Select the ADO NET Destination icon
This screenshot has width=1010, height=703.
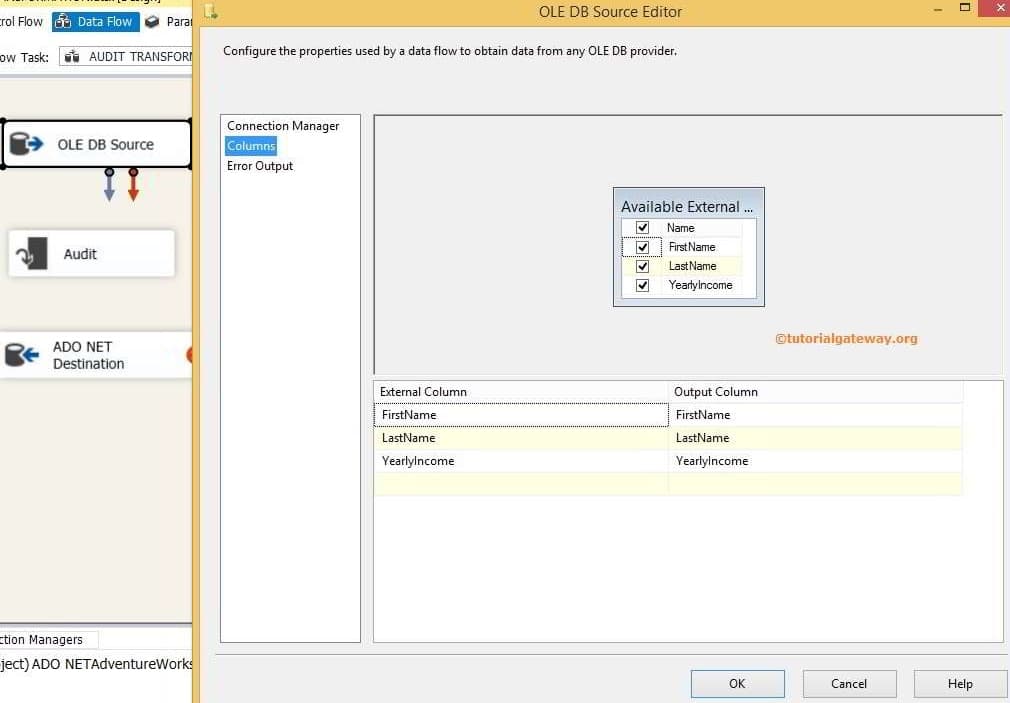(x=21, y=353)
